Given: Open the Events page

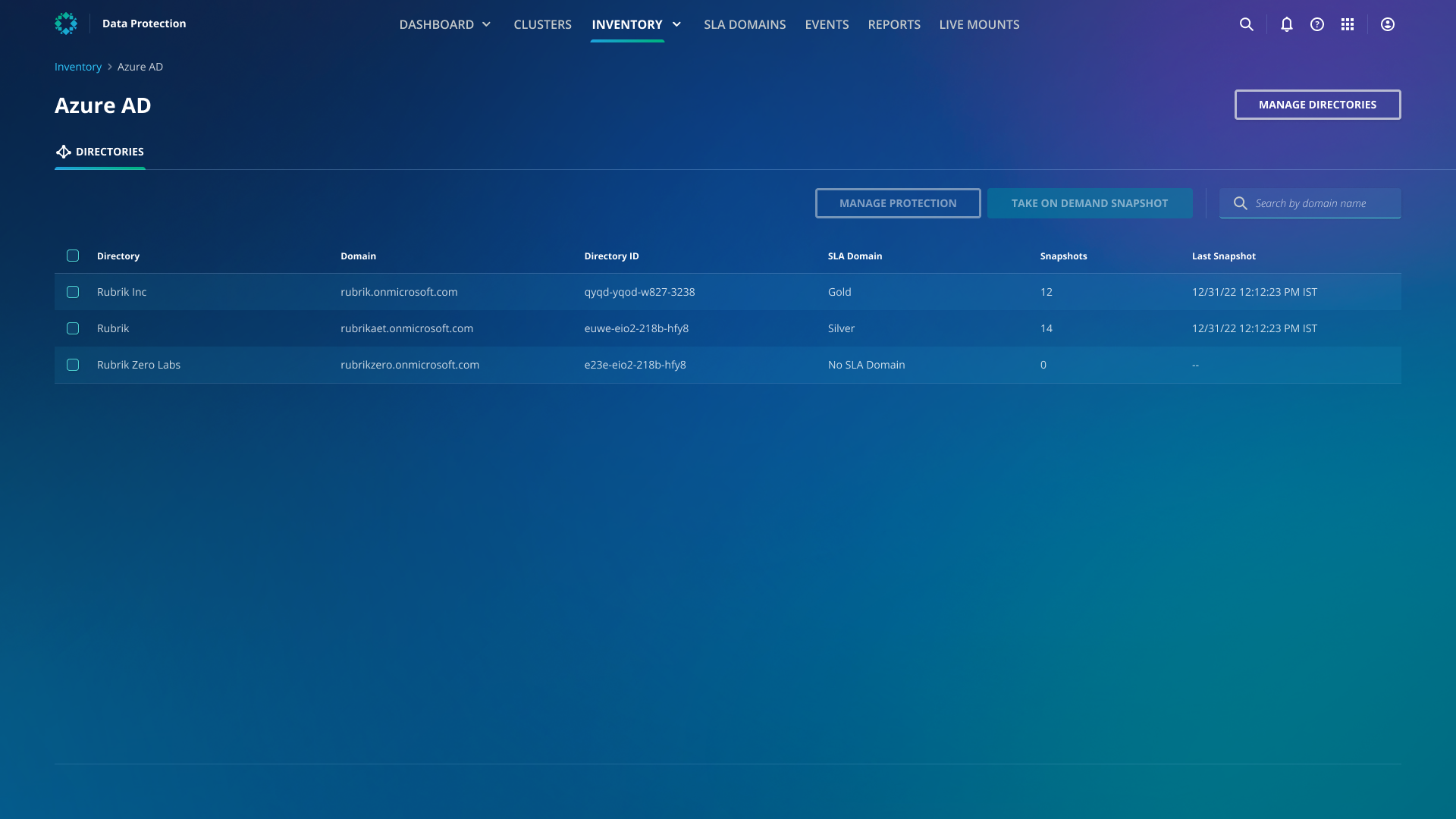Looking at the screenshot, I should pos(827,24).
